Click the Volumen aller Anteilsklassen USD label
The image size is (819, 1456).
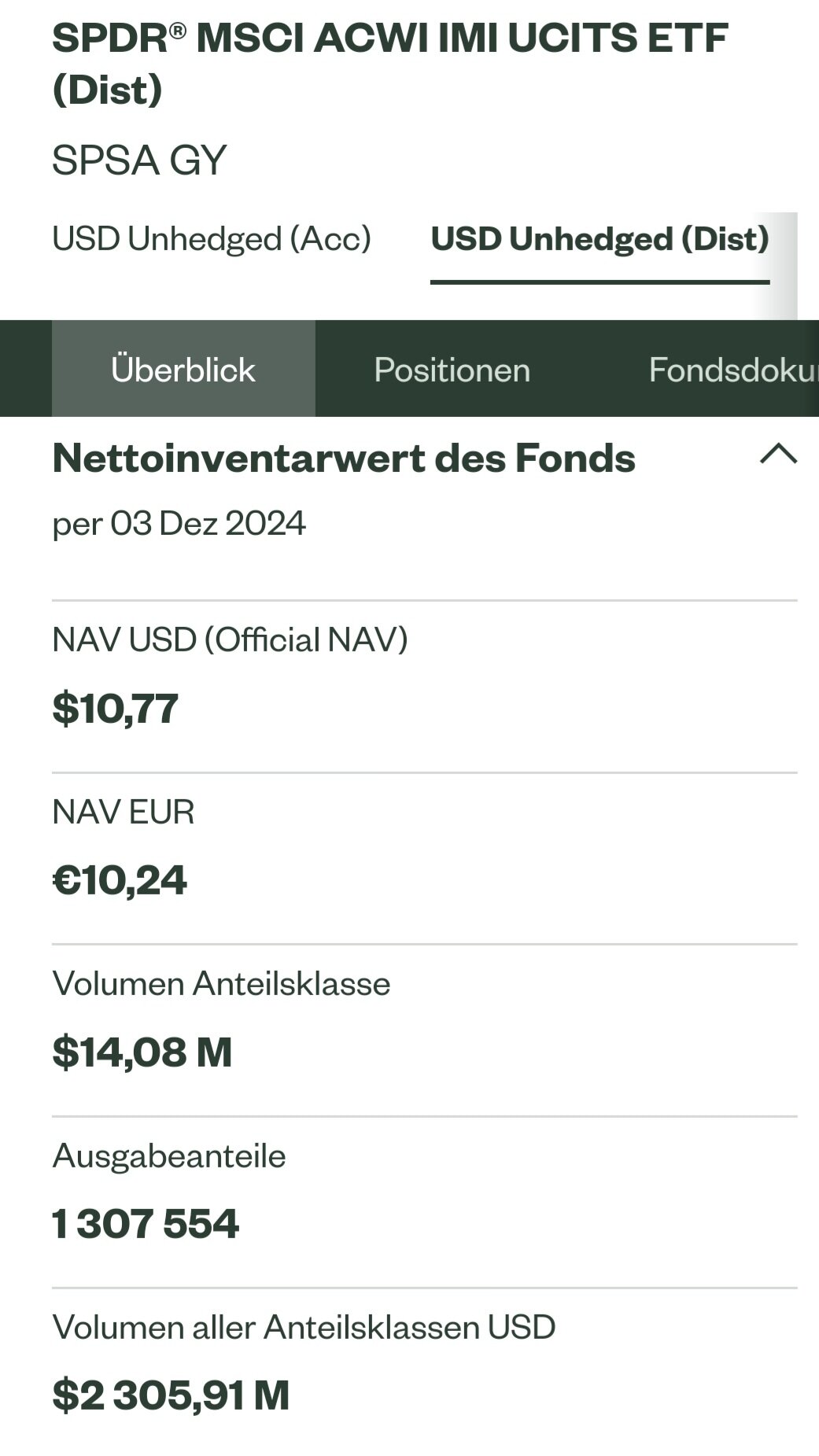click(x=304, y=1327)
